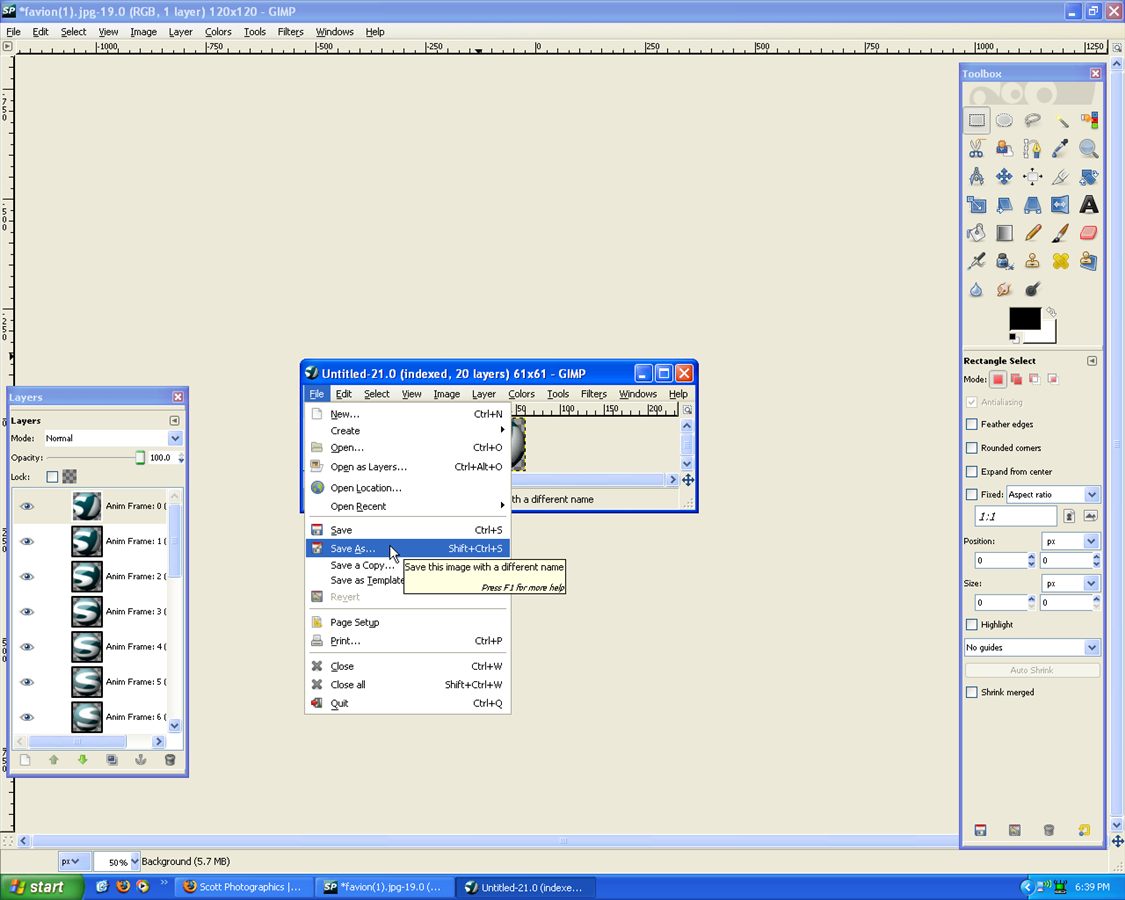Choose Open as Layers... in File menu
This screenshot has width=1125, height=900.
(x=408, y=467)
